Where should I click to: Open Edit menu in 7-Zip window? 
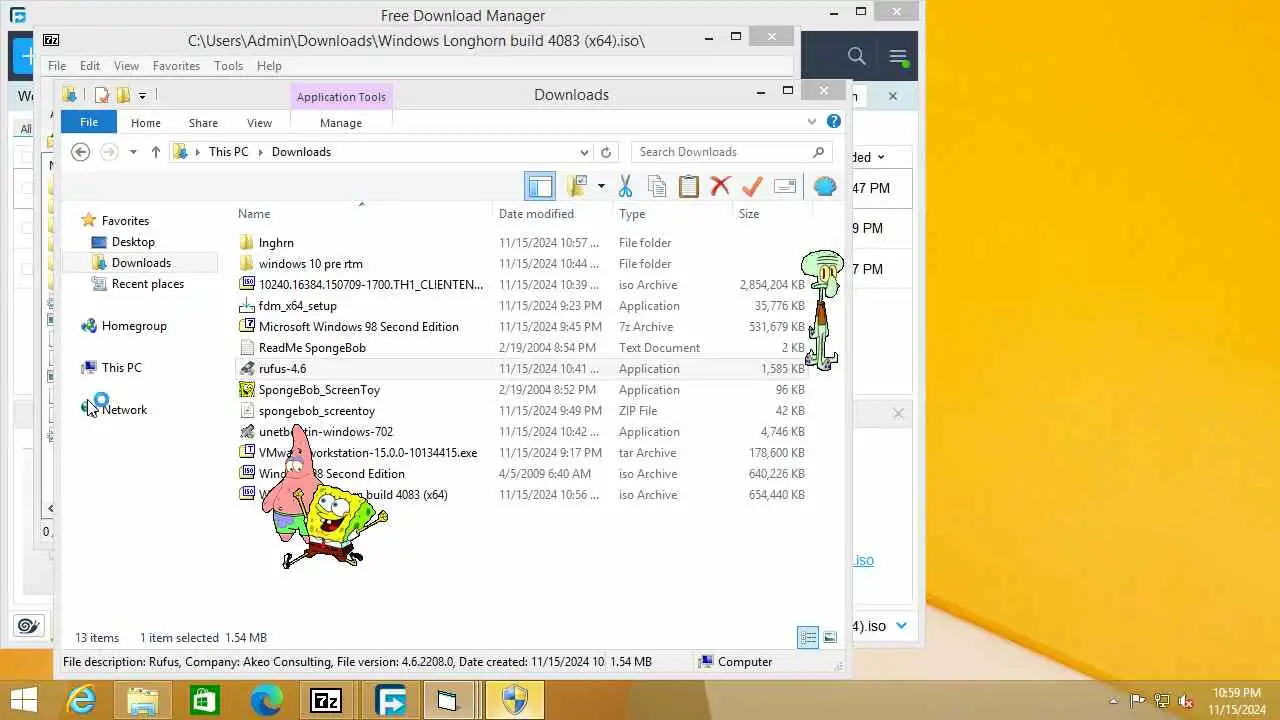90,66
